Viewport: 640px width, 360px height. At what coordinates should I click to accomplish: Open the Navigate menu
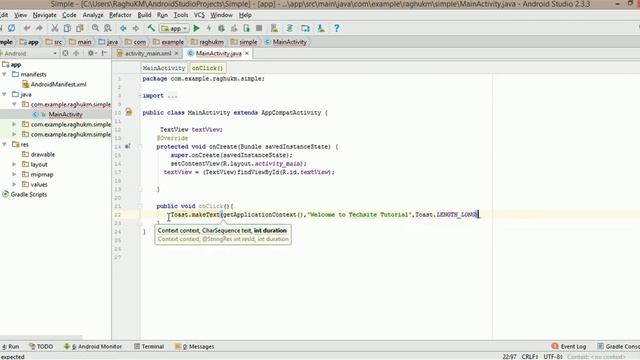pos(44,15)
